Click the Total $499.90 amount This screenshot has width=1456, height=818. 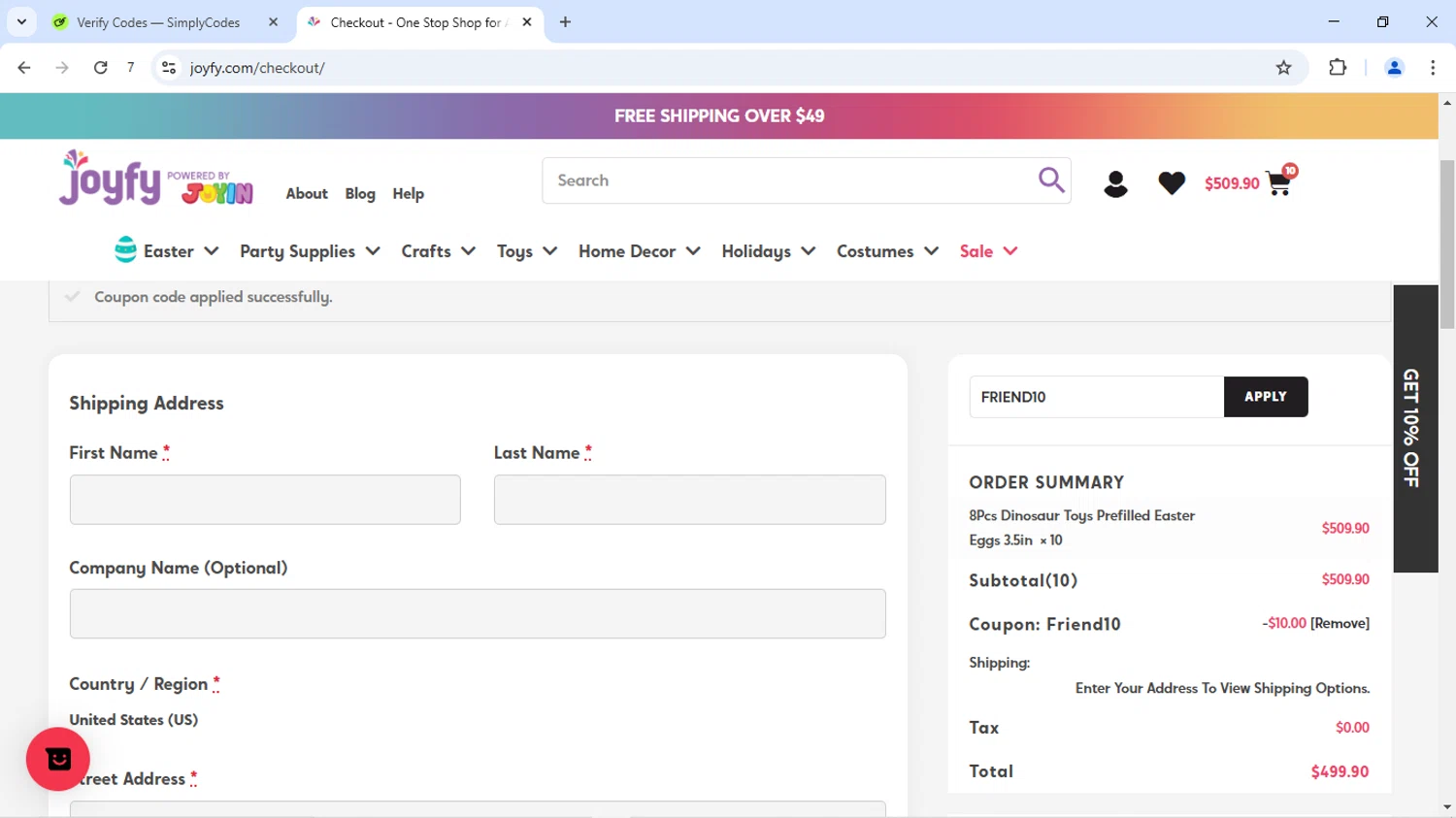tap(1340, 772)
